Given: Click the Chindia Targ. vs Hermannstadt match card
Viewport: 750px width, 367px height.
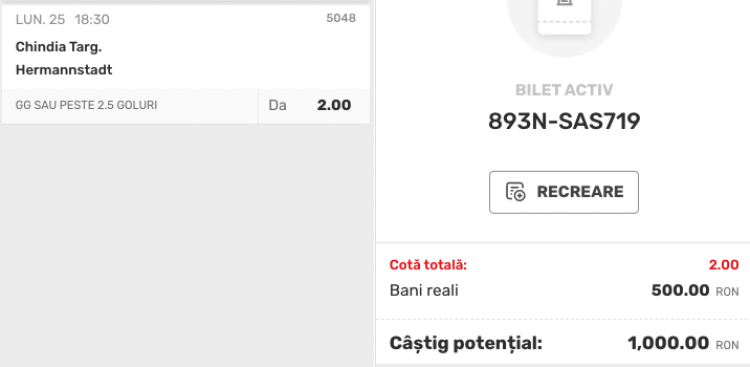Looking at the screenshot, I should point(186,65).
